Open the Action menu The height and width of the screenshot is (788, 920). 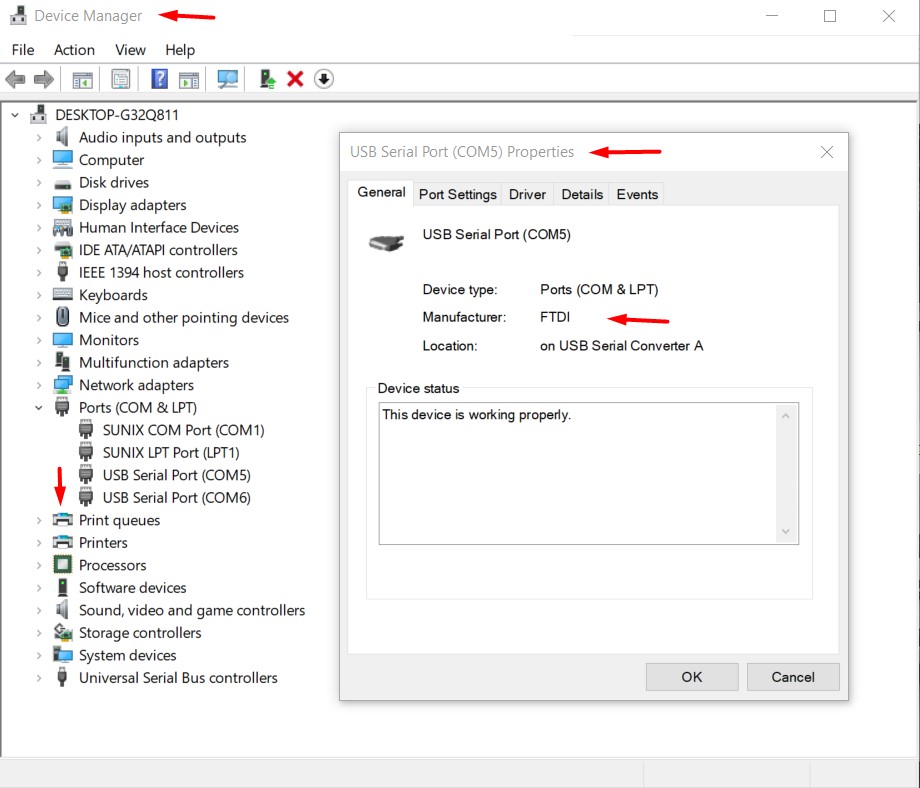click(x=74, y=50)
